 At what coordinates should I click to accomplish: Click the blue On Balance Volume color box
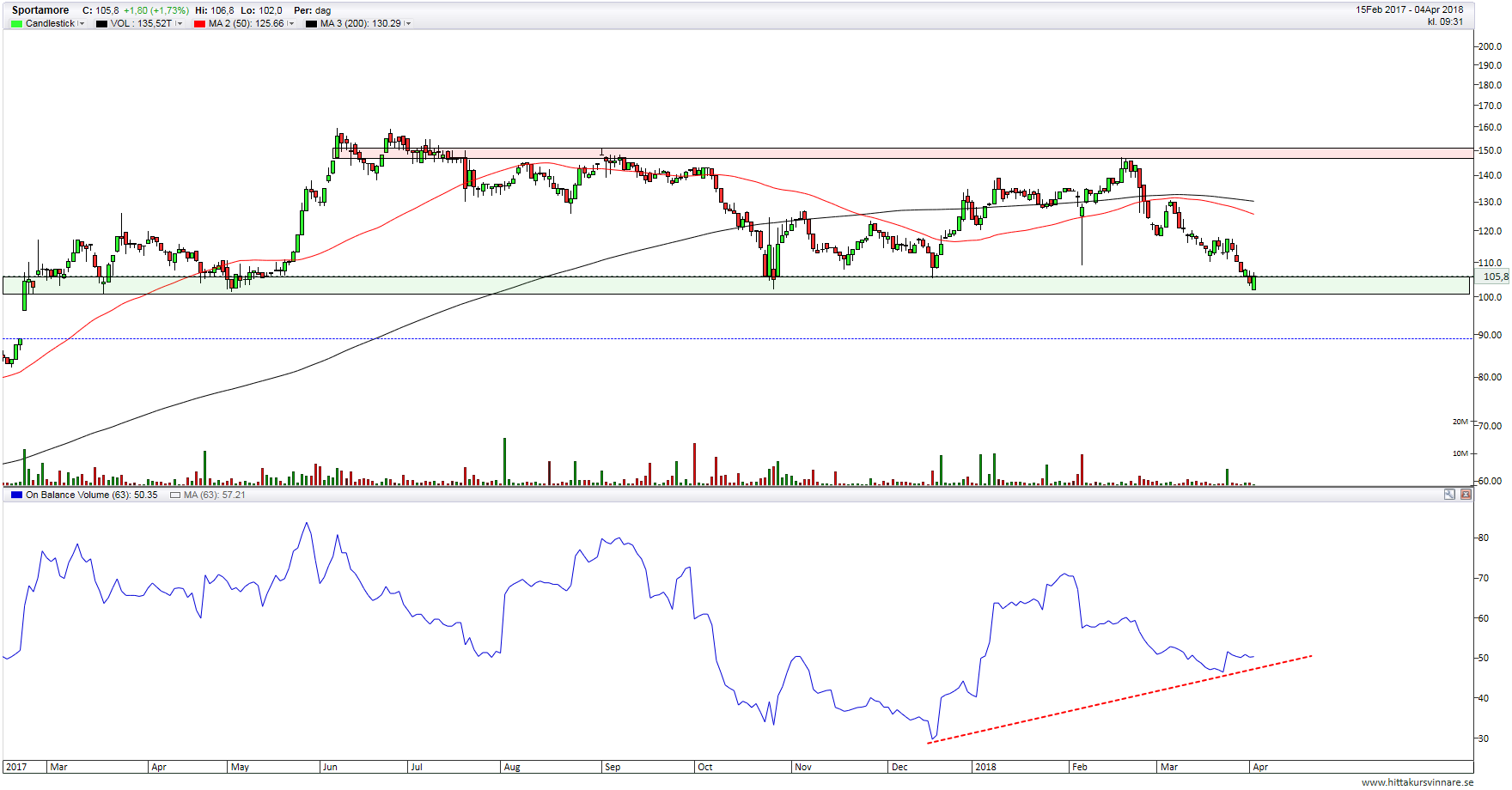pos(16,495)
